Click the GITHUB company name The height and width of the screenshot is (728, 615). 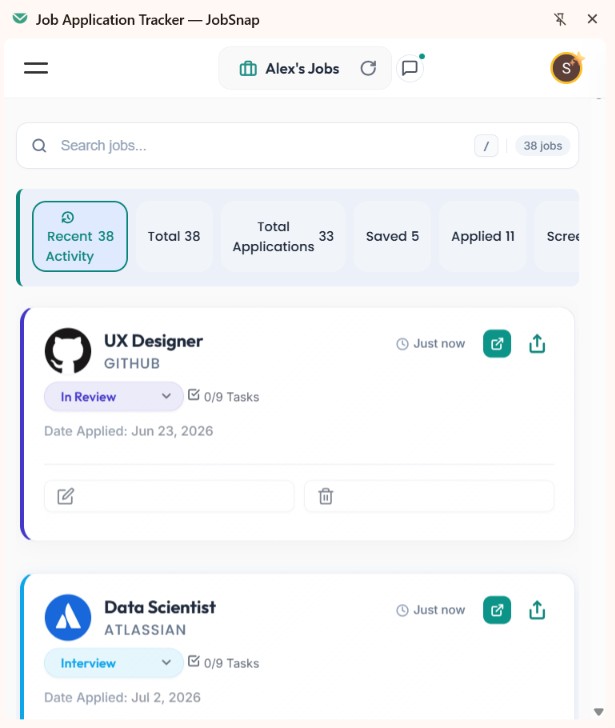[x=132, y=364]
